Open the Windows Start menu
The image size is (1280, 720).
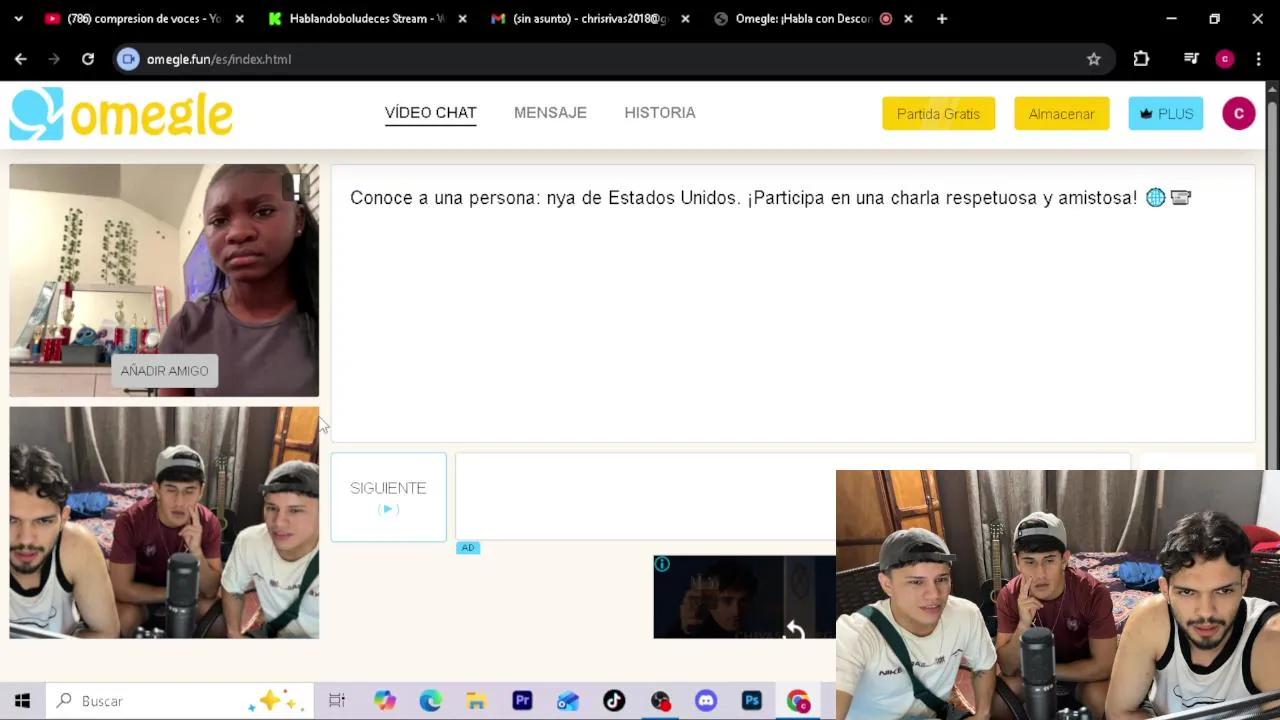pos(22,701)
